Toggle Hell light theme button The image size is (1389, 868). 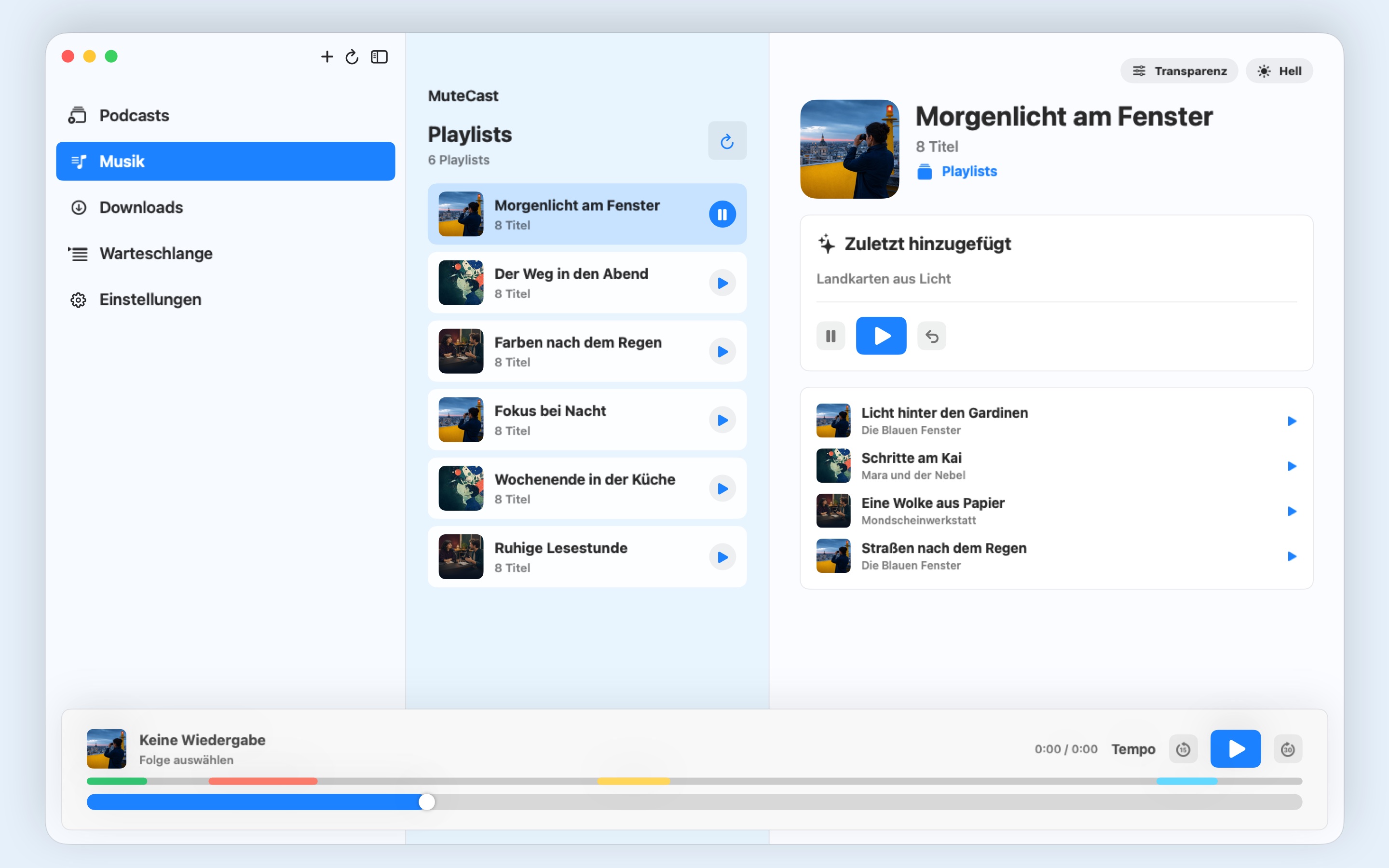pos(1280,70)
